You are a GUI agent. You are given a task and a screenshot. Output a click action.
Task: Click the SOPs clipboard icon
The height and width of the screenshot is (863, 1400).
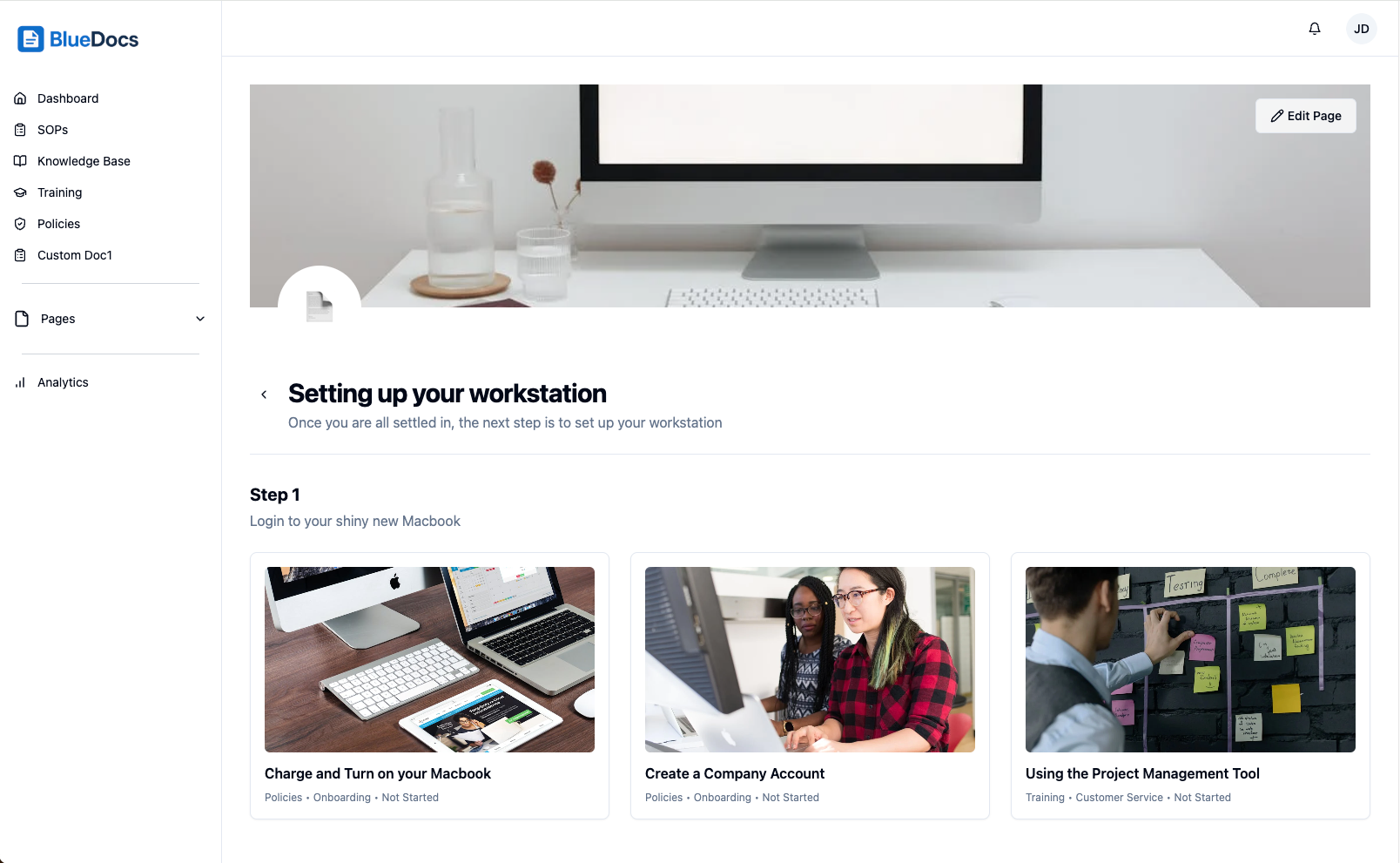(20, 130)
